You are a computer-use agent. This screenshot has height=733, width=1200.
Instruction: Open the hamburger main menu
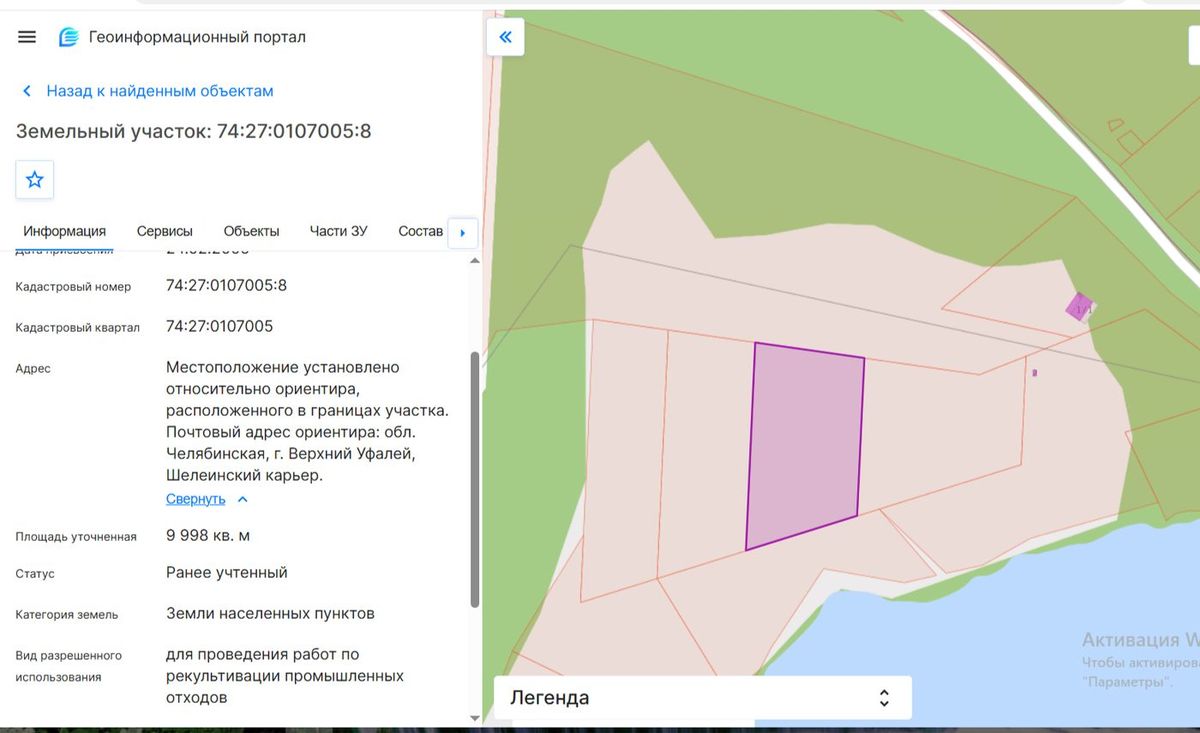coord(27,37)
